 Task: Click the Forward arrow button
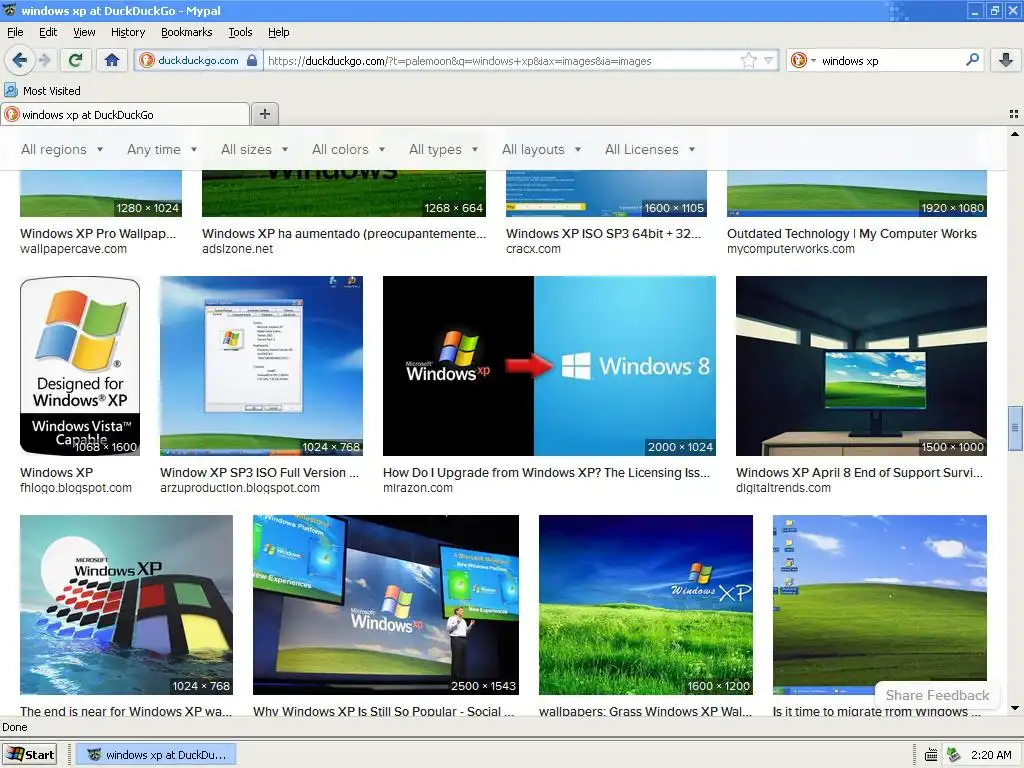coord(44,61)
